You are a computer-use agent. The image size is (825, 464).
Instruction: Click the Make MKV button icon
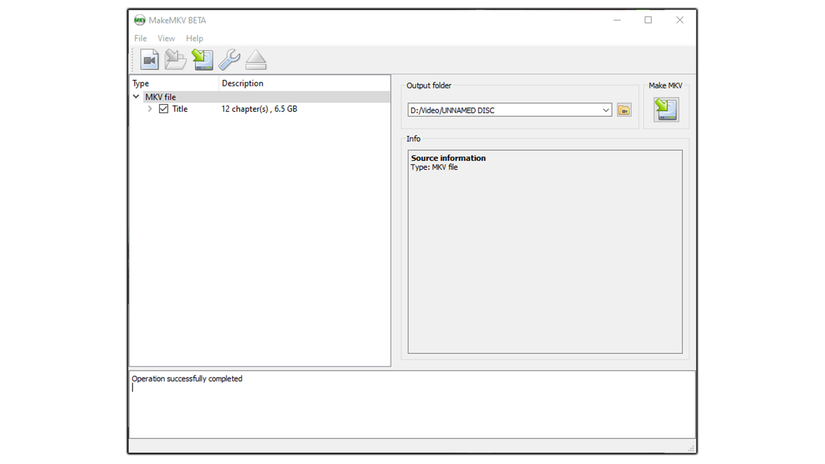tap(666, 109)
